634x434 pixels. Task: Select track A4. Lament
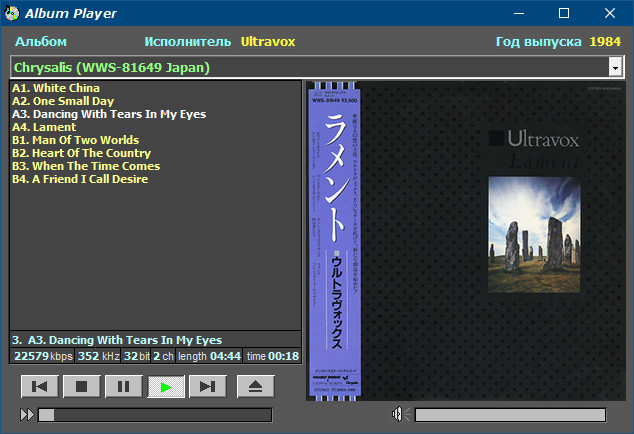pyautogui.click(x=44, y=127)
